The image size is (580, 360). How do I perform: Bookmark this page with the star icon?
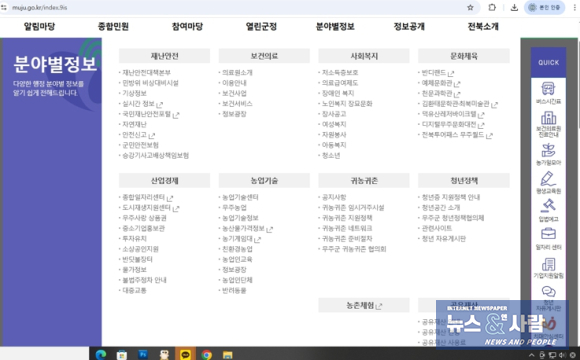pos(470,7)
